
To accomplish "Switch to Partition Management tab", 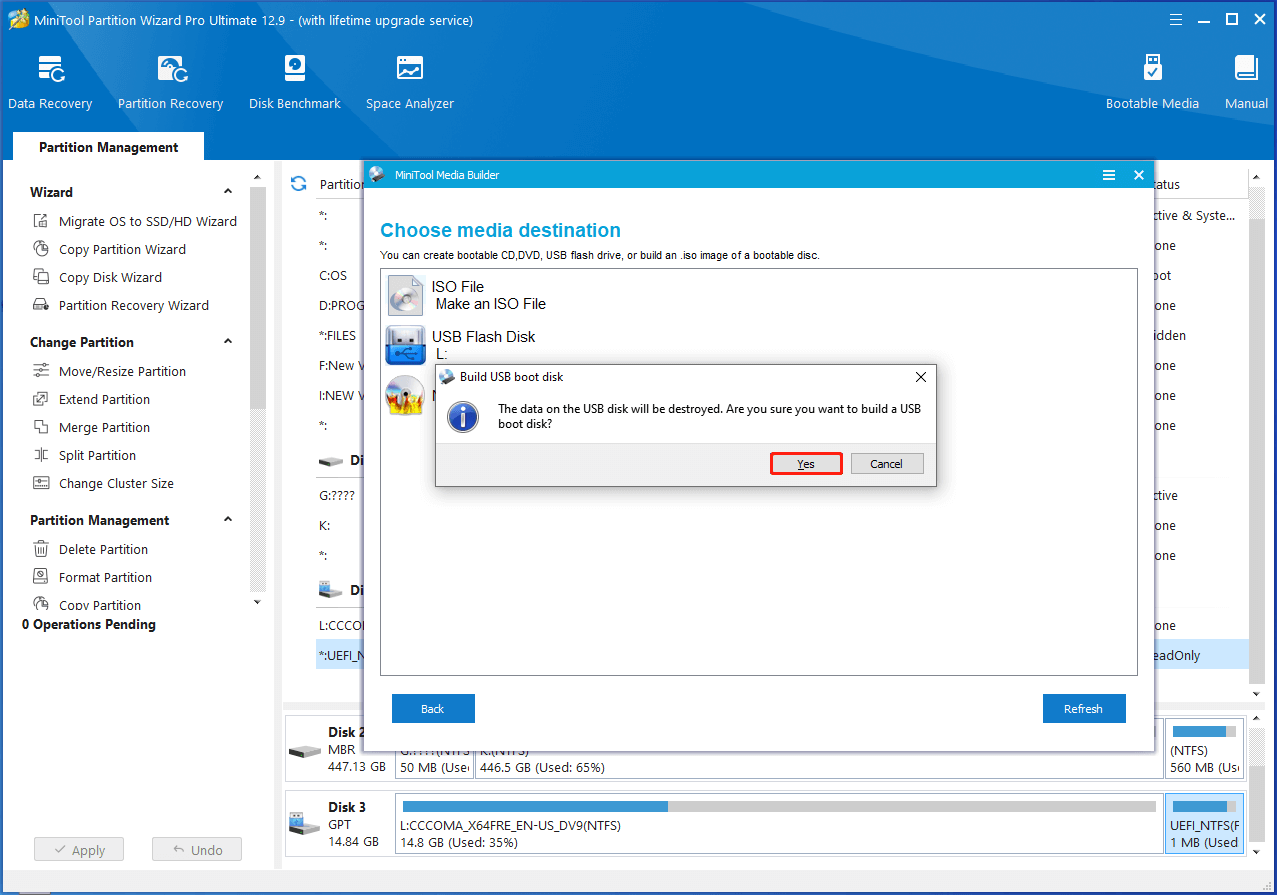I will [108, 147].
